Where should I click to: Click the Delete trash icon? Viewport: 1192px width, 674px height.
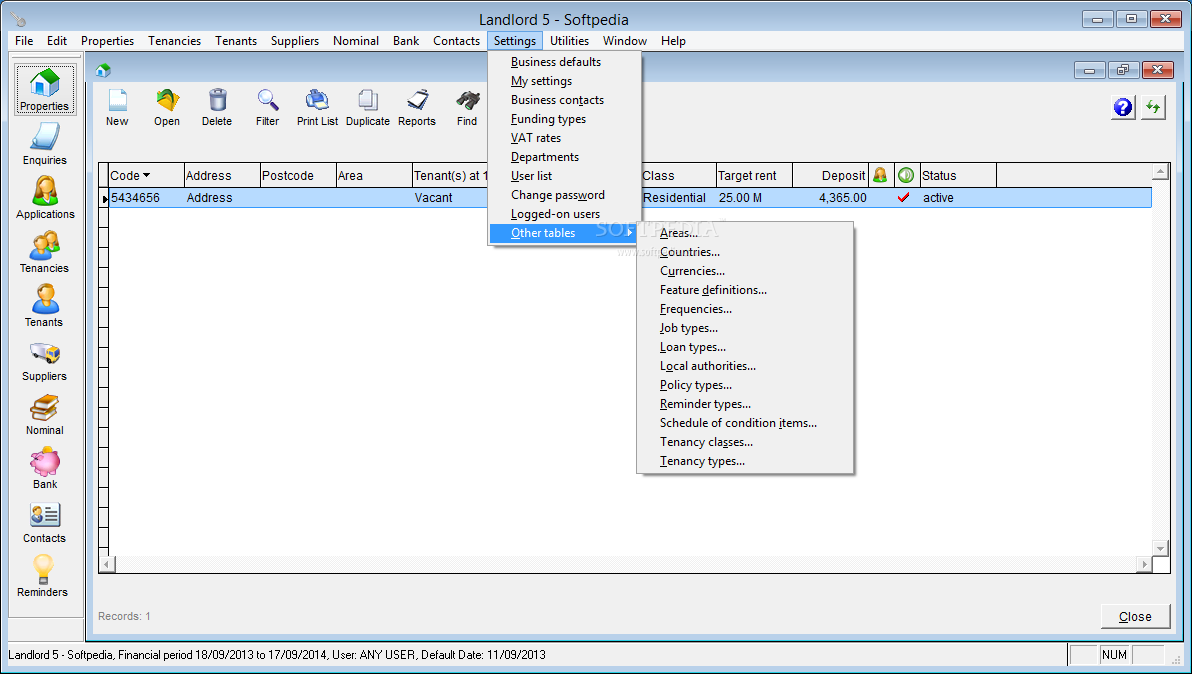217,107
